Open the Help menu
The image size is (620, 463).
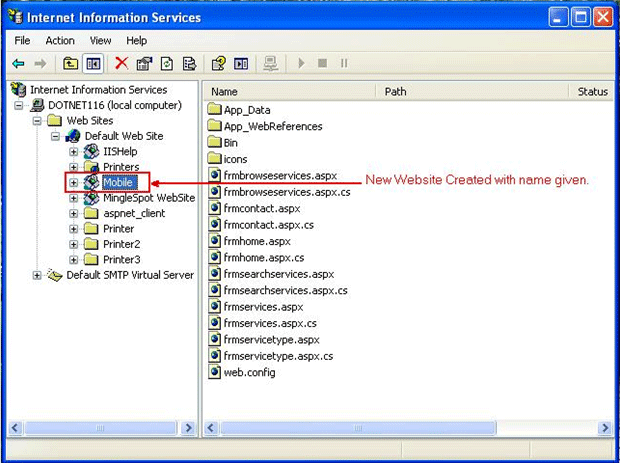point(136,40)
